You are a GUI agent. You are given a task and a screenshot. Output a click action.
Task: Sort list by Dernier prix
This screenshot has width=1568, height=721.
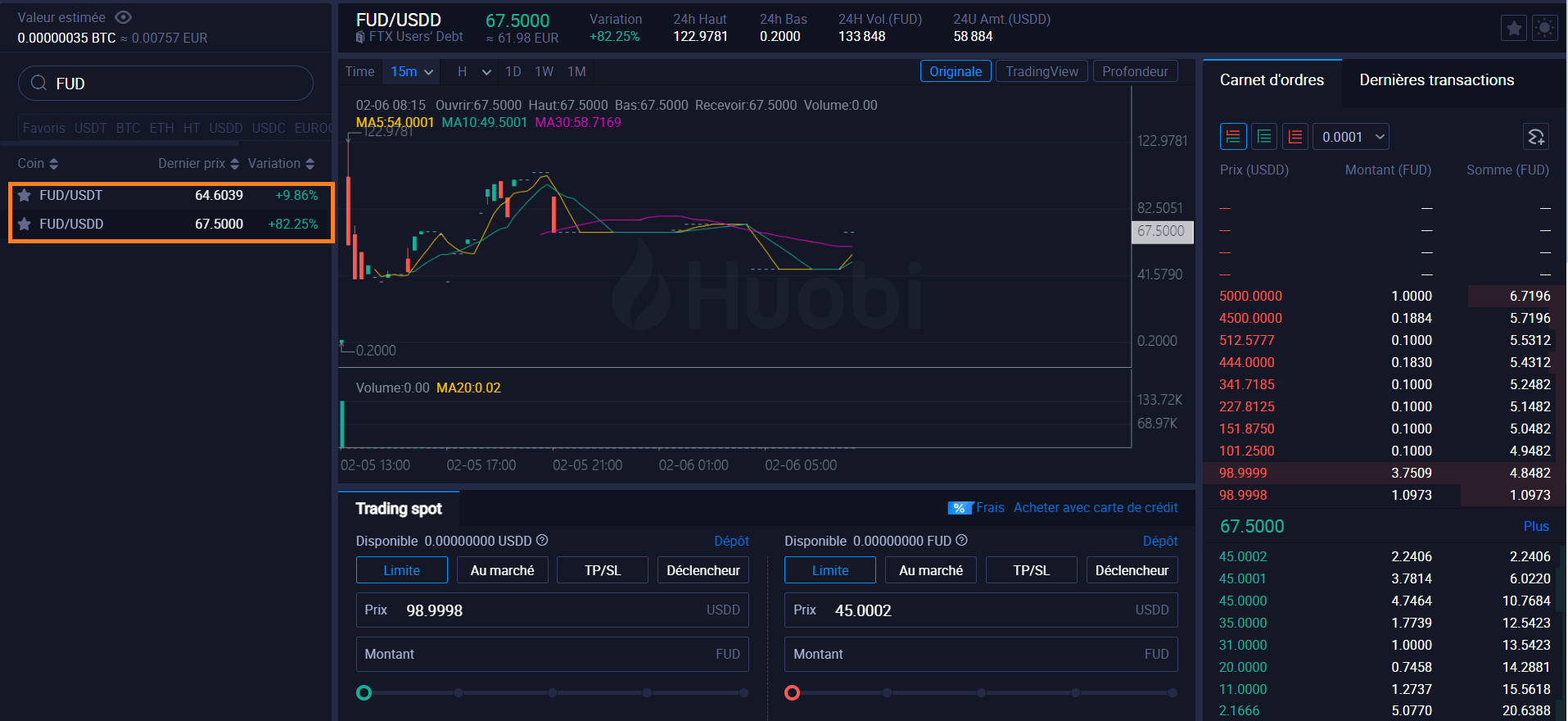pos(198,163)
